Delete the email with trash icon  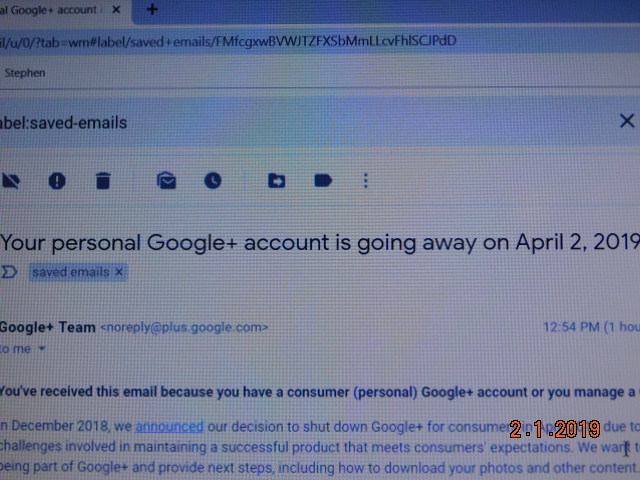[103, 180]
